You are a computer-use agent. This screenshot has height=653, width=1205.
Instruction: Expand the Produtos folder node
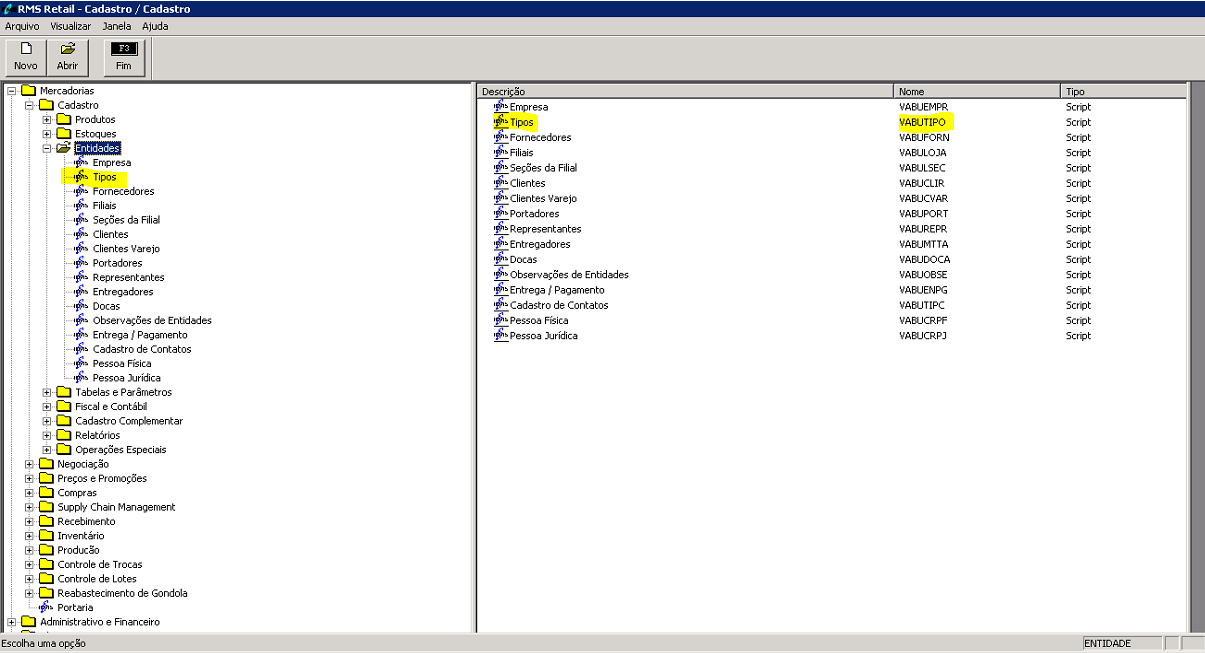(47, 120)
